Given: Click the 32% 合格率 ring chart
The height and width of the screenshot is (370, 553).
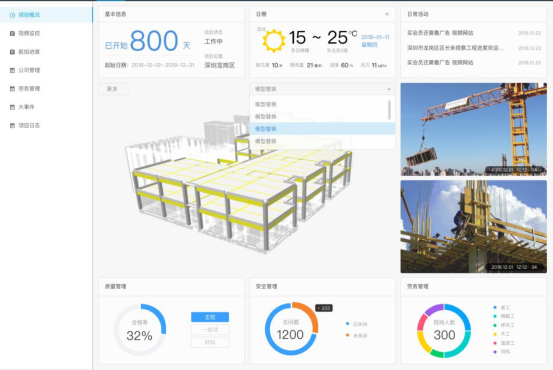Looking at the screenshot, I should (140, 330).
